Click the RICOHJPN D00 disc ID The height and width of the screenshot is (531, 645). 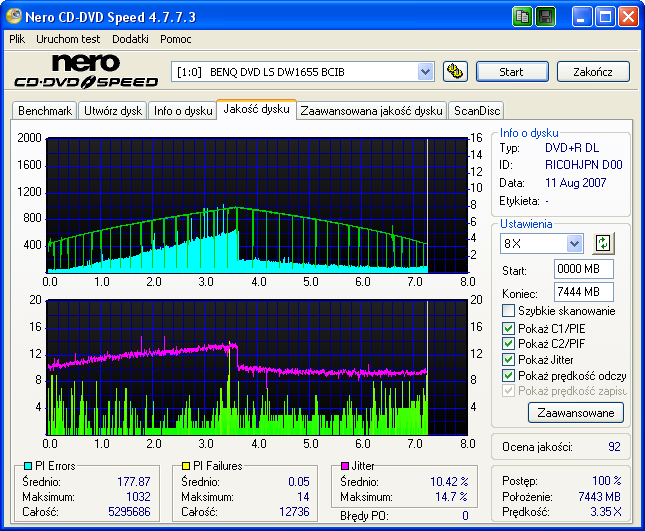tap(583, 165)
